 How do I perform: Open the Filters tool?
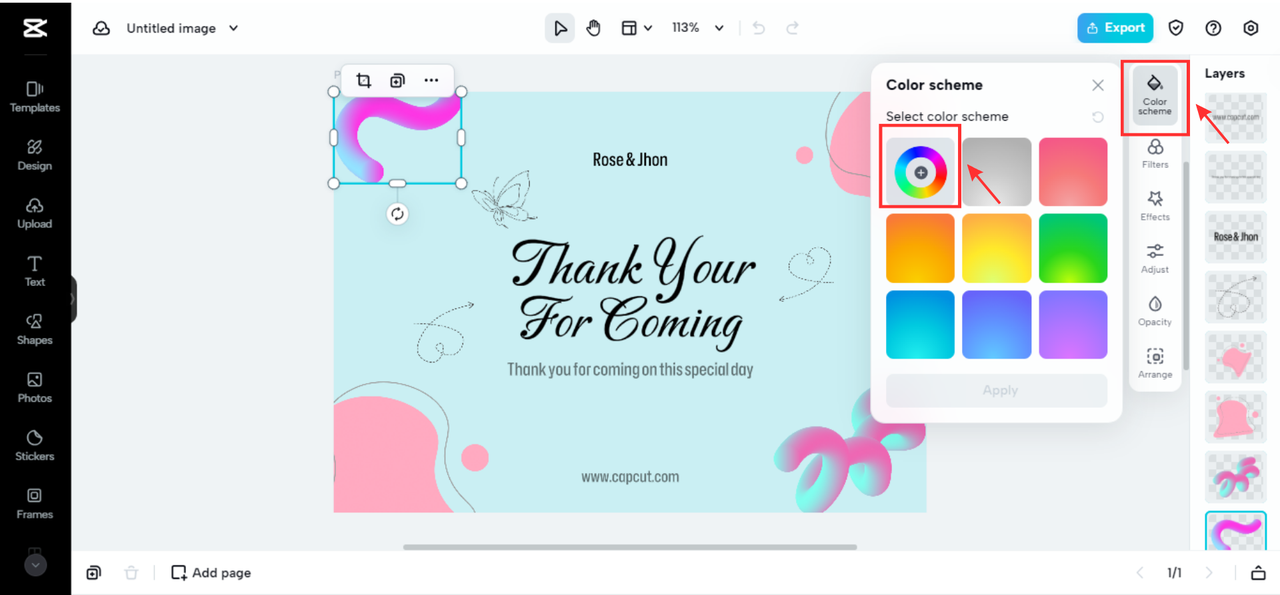pos(1155,153)
